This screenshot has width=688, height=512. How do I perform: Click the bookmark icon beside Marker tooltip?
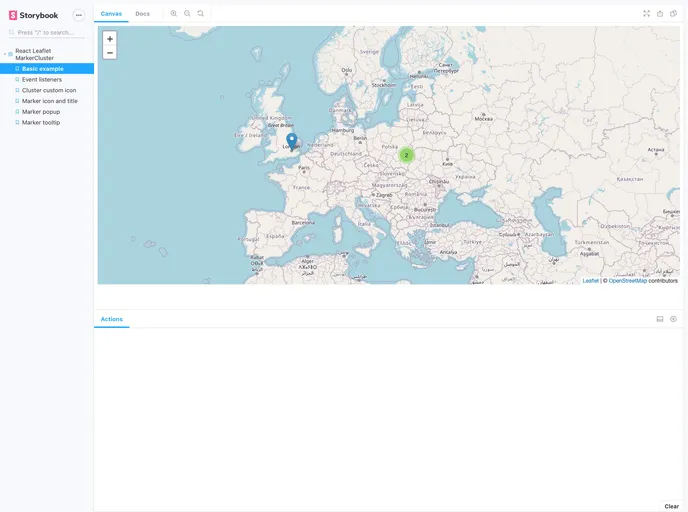[x=18, y=122]
